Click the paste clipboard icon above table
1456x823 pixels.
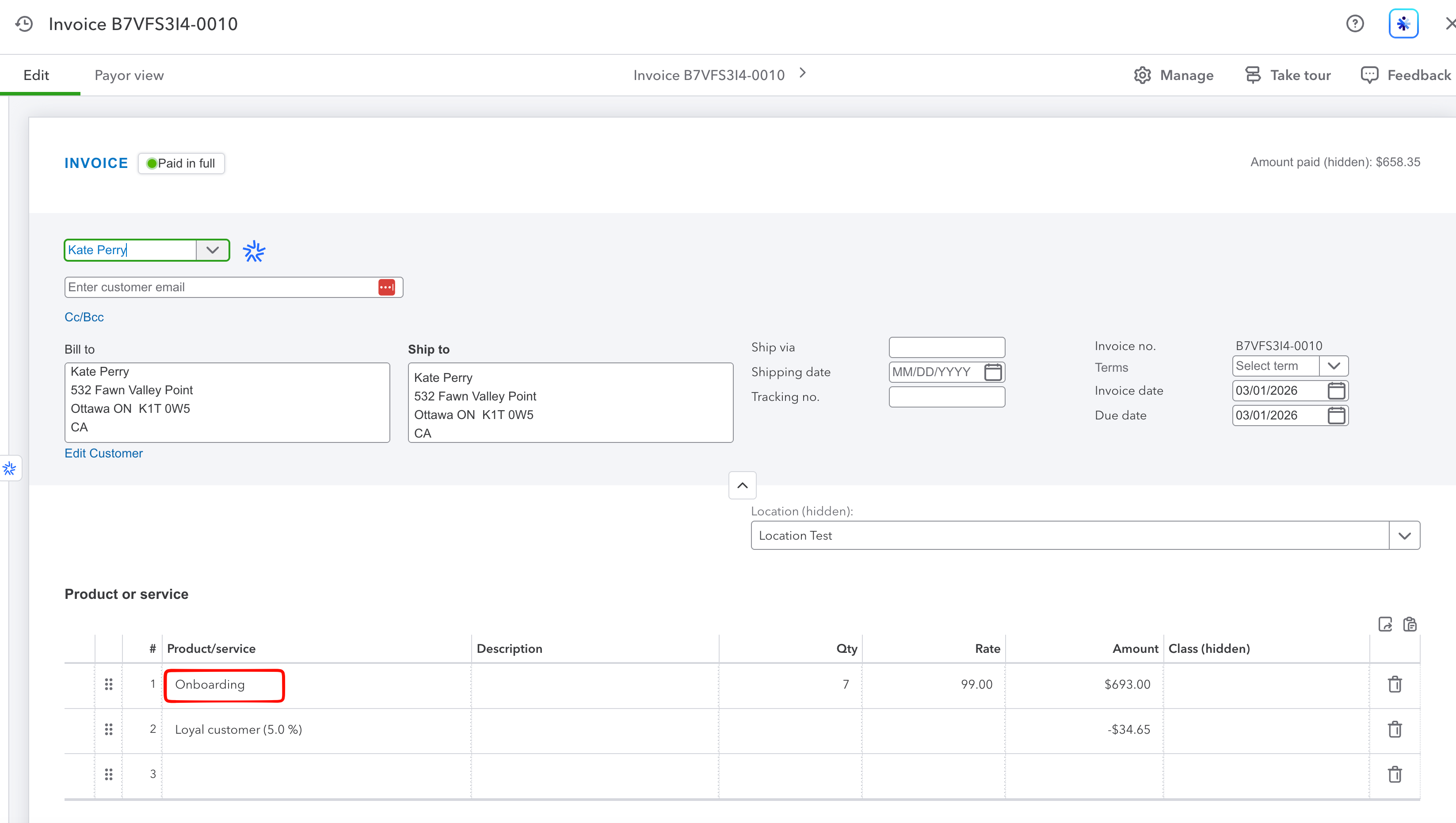(1410, 624)
